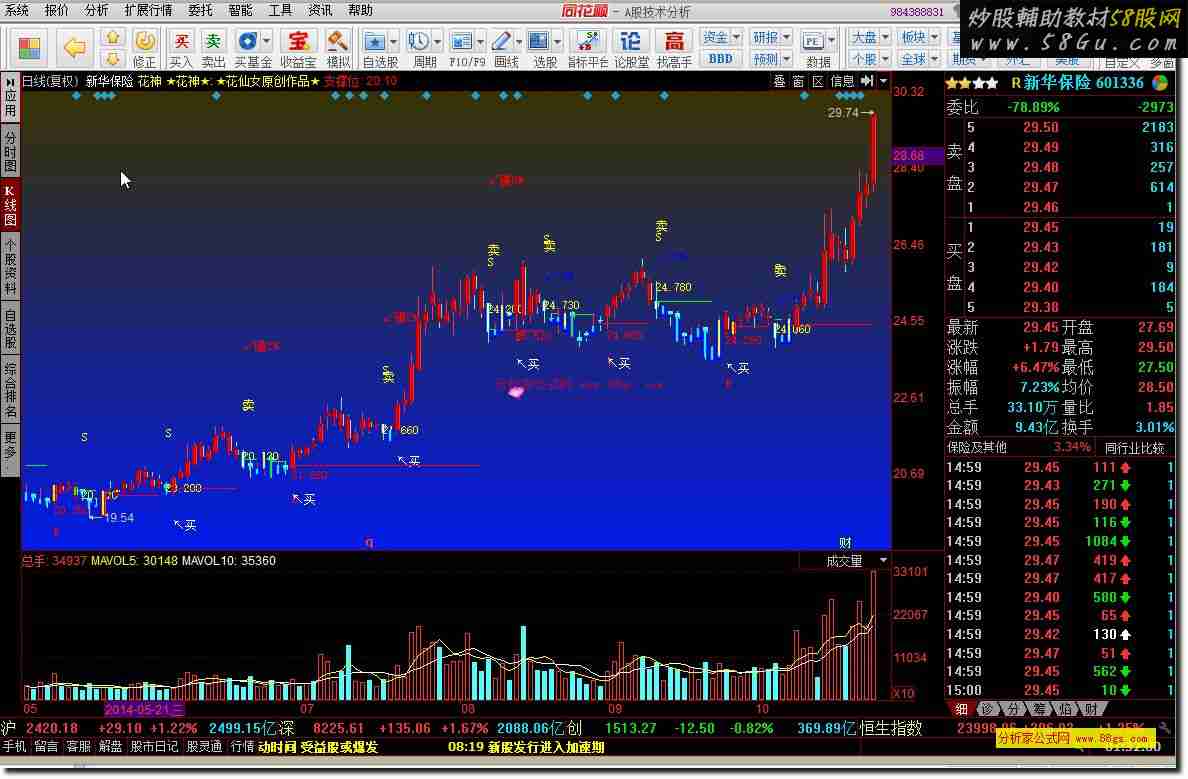Screen dimensions: 1188x779
Task: Go back with the yellow left arrow
Action: click(x=74, y=48)
